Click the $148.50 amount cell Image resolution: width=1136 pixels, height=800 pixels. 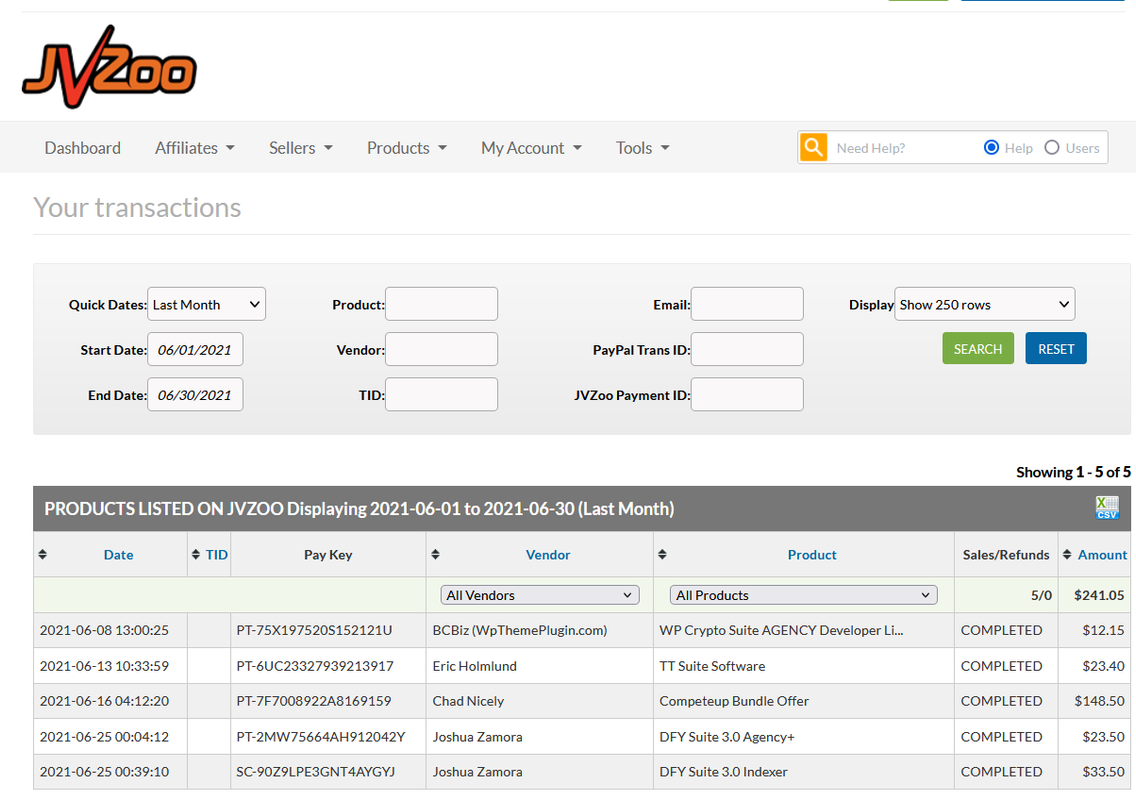pyautogui.click(x=1099, y=701)
